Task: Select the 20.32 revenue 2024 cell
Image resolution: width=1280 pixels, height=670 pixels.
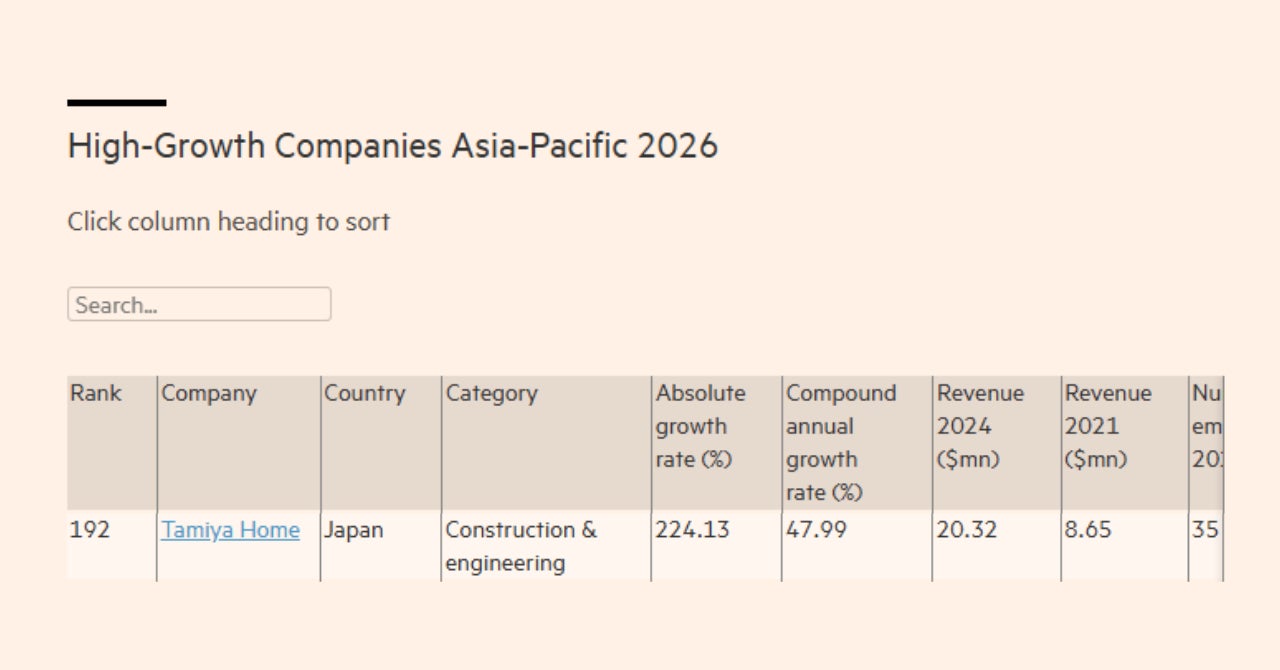Action: pyautogui.click(x=967, y=530)
